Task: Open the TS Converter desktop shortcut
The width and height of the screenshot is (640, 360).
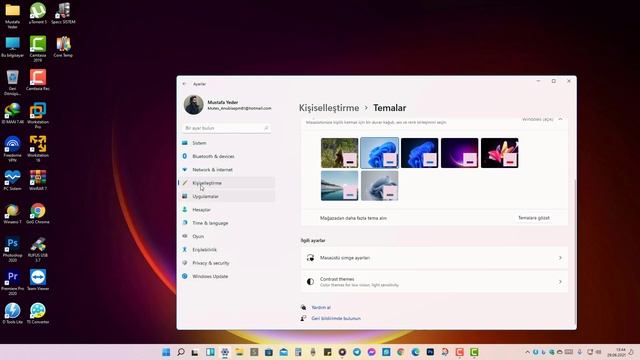Action: [38, 313]
